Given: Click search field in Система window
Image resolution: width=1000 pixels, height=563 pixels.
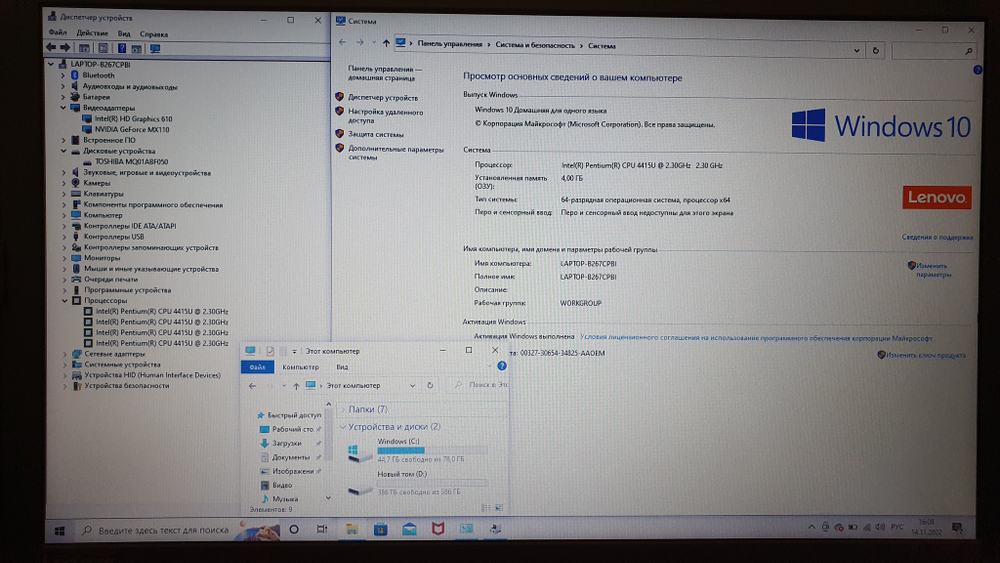Looking at the screenshot, I should [x=934, y=51].
